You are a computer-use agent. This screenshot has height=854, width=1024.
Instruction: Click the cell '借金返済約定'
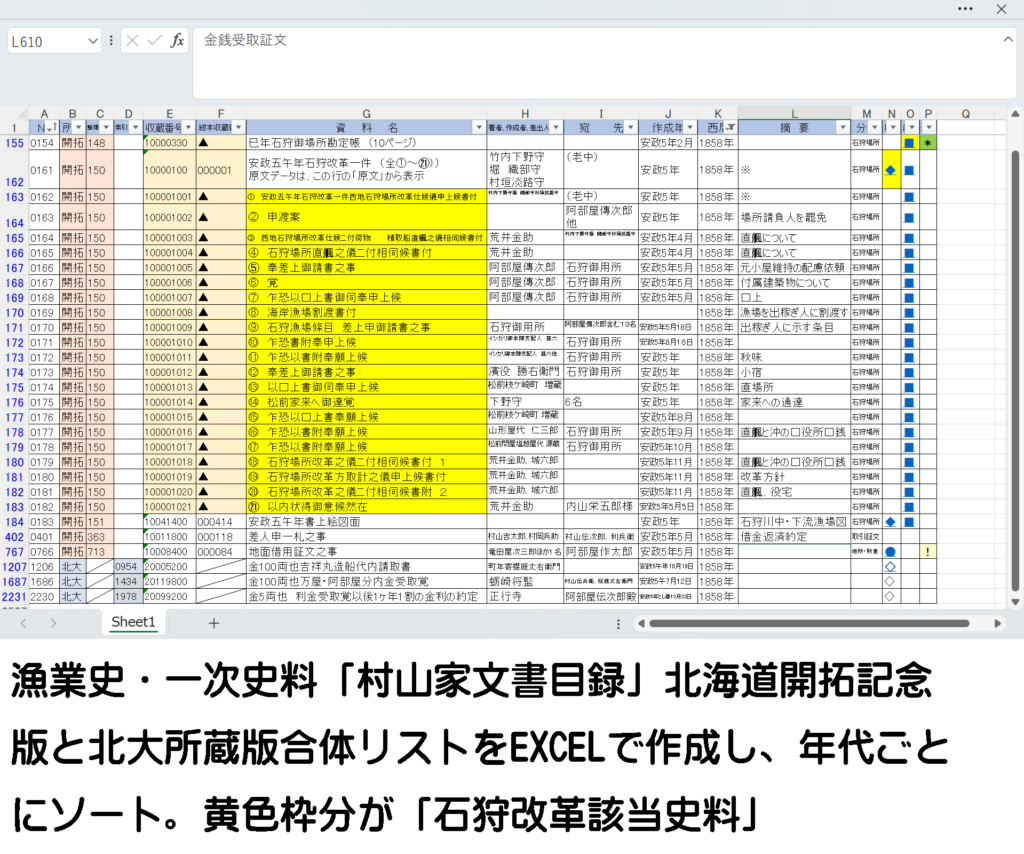tap(794, 537)
